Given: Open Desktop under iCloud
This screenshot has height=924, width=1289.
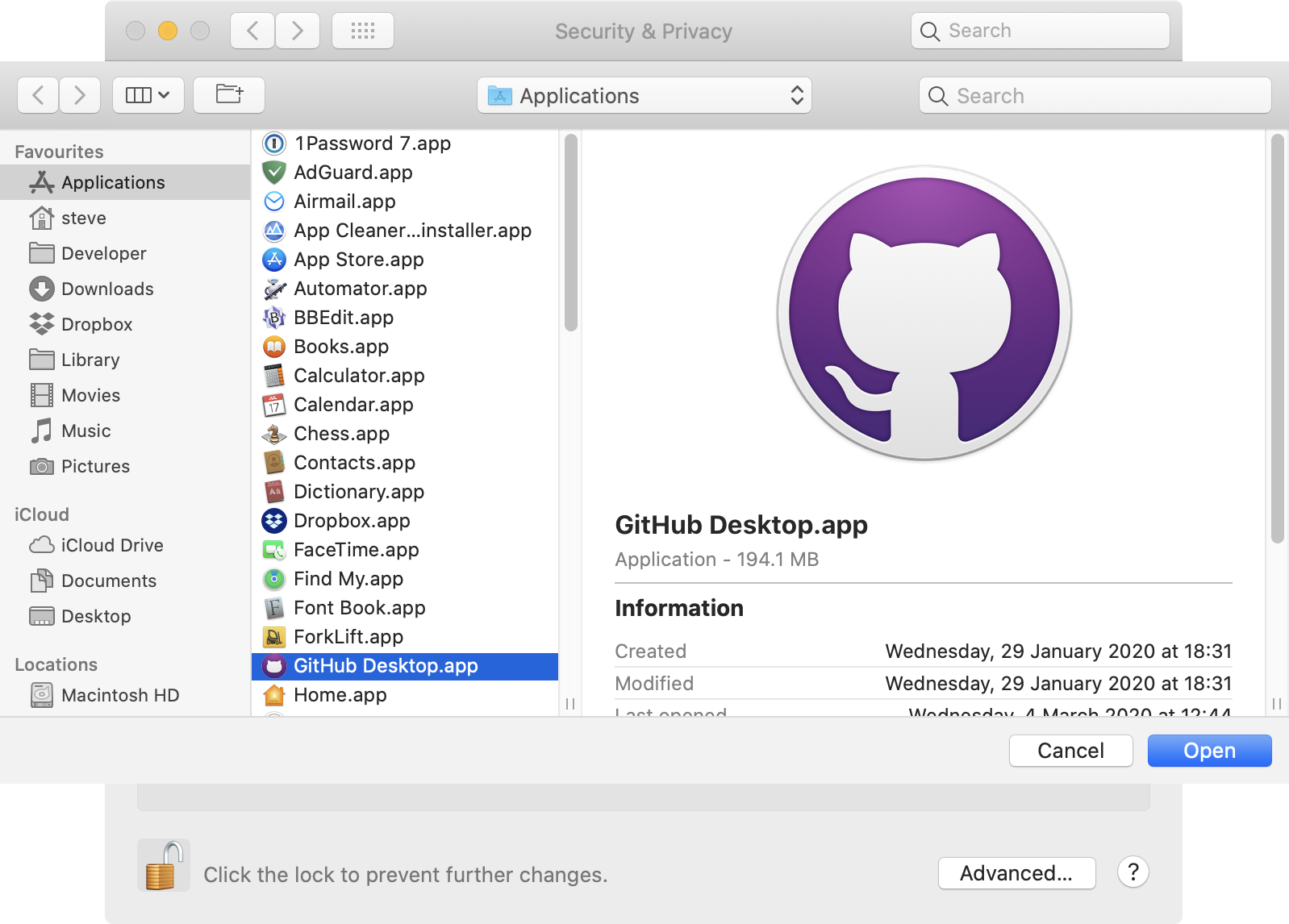Looking at the screenshot, I should [125, 617].
